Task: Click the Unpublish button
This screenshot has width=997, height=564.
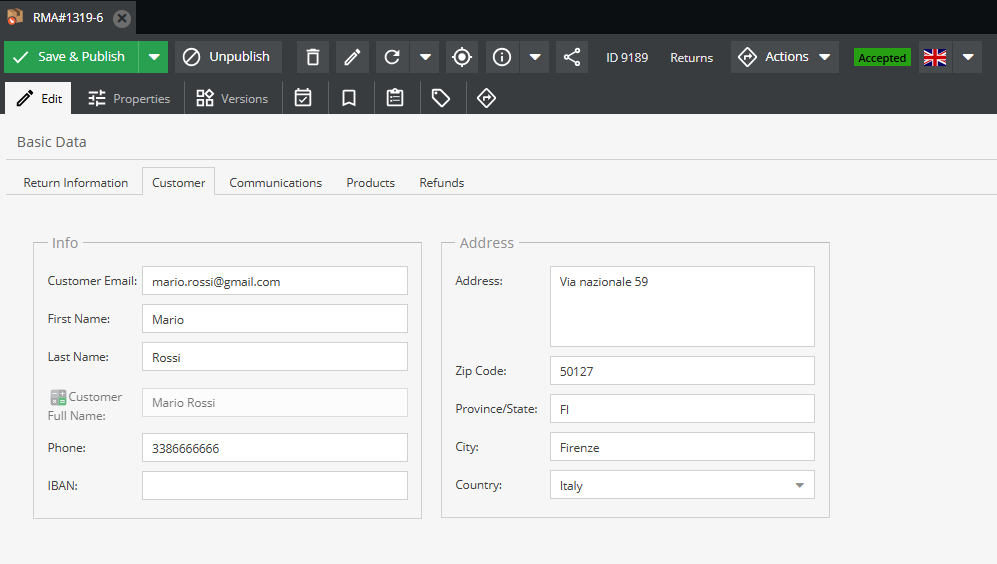Action: pos(228,57)
